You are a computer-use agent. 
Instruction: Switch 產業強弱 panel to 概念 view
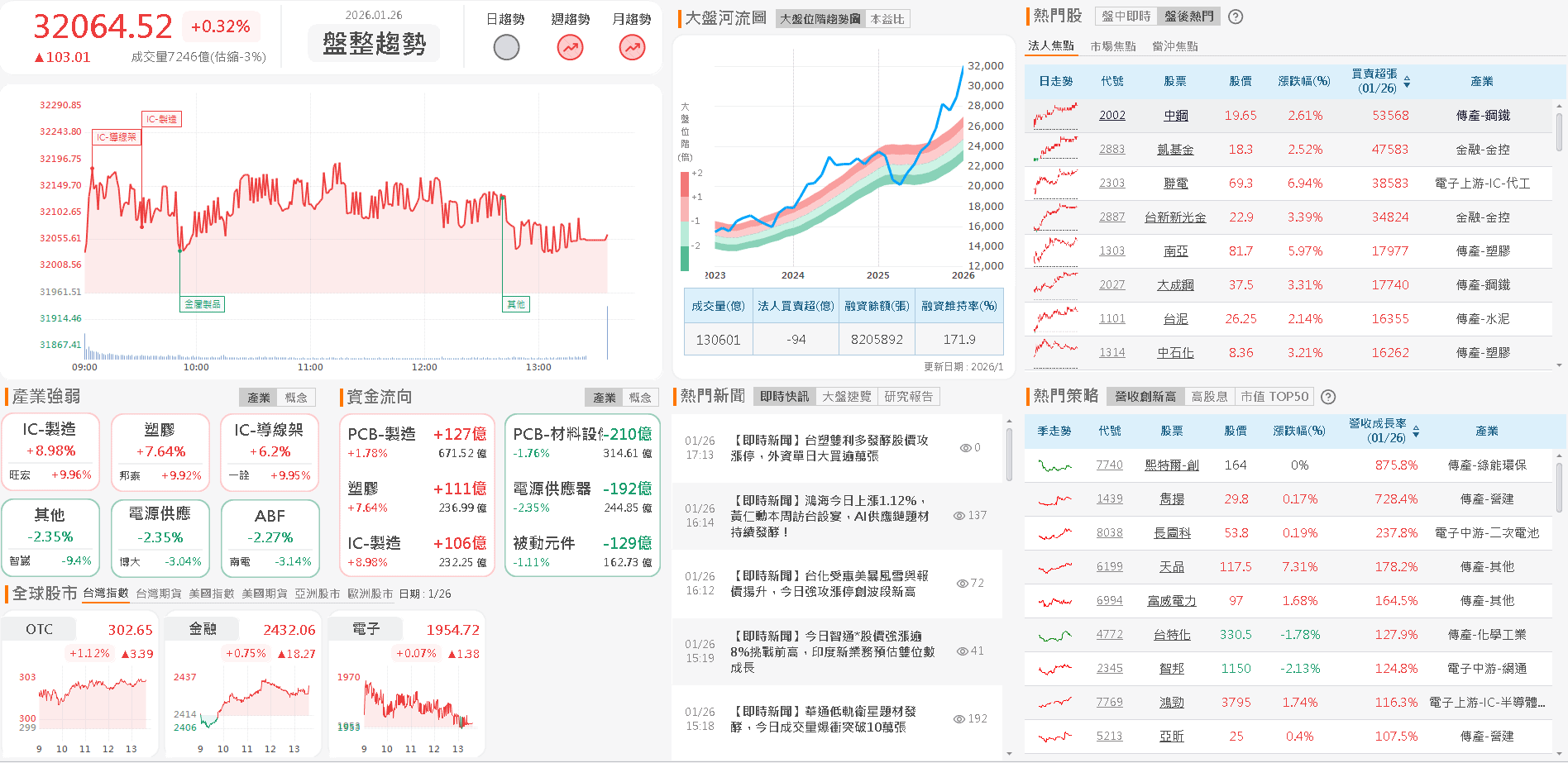tap(297, 397)
